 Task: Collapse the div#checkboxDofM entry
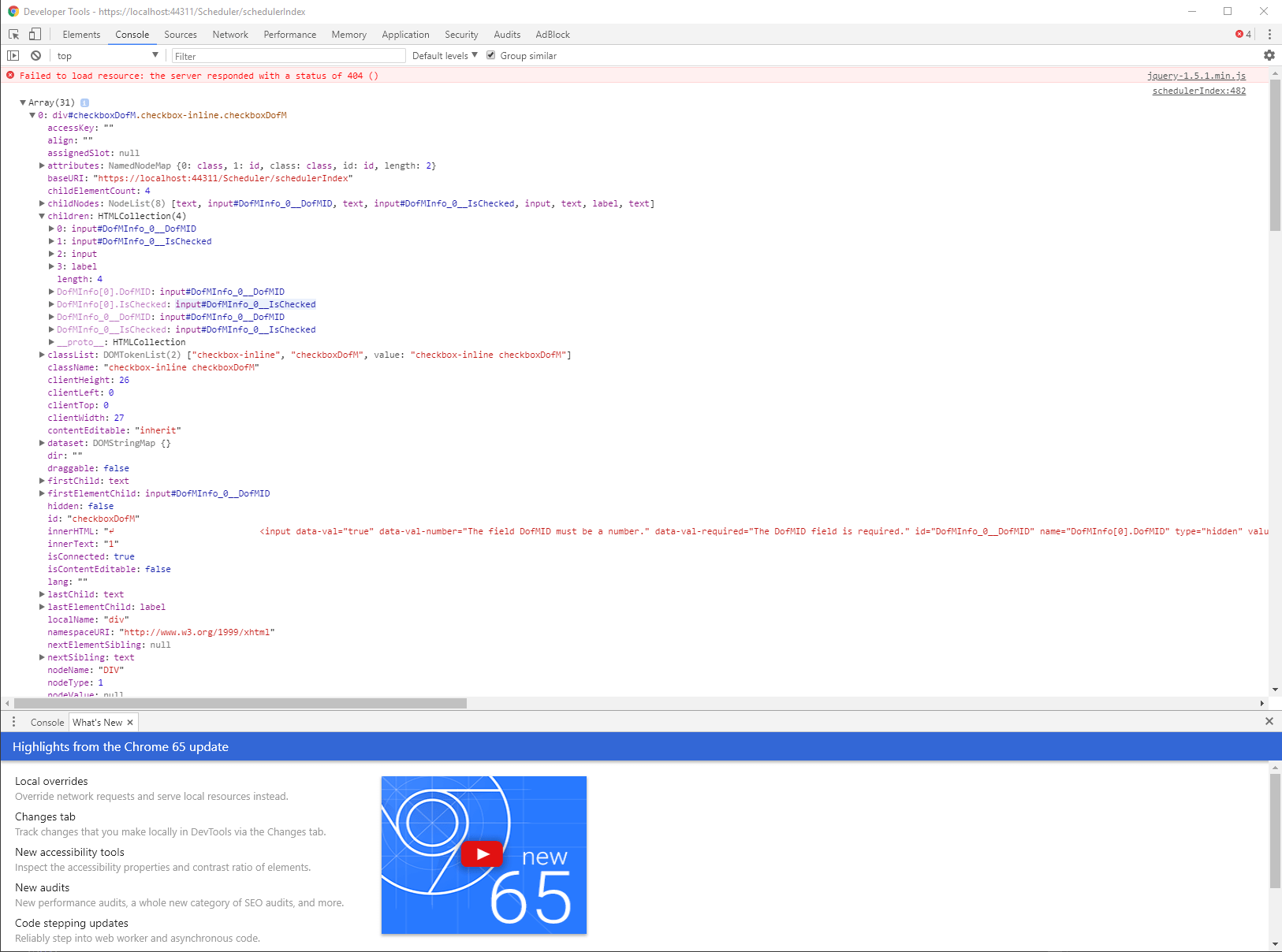coord(32,115)
